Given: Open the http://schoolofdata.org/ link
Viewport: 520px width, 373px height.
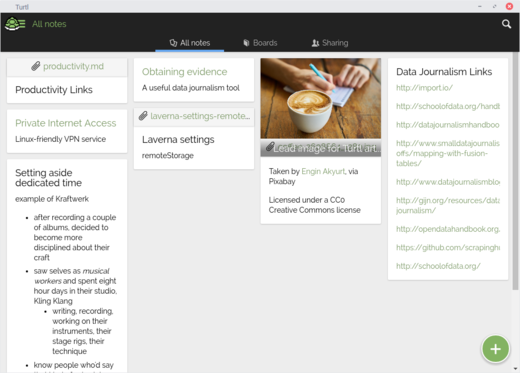Looking at the screenshot, I should [x=438, y=266].
